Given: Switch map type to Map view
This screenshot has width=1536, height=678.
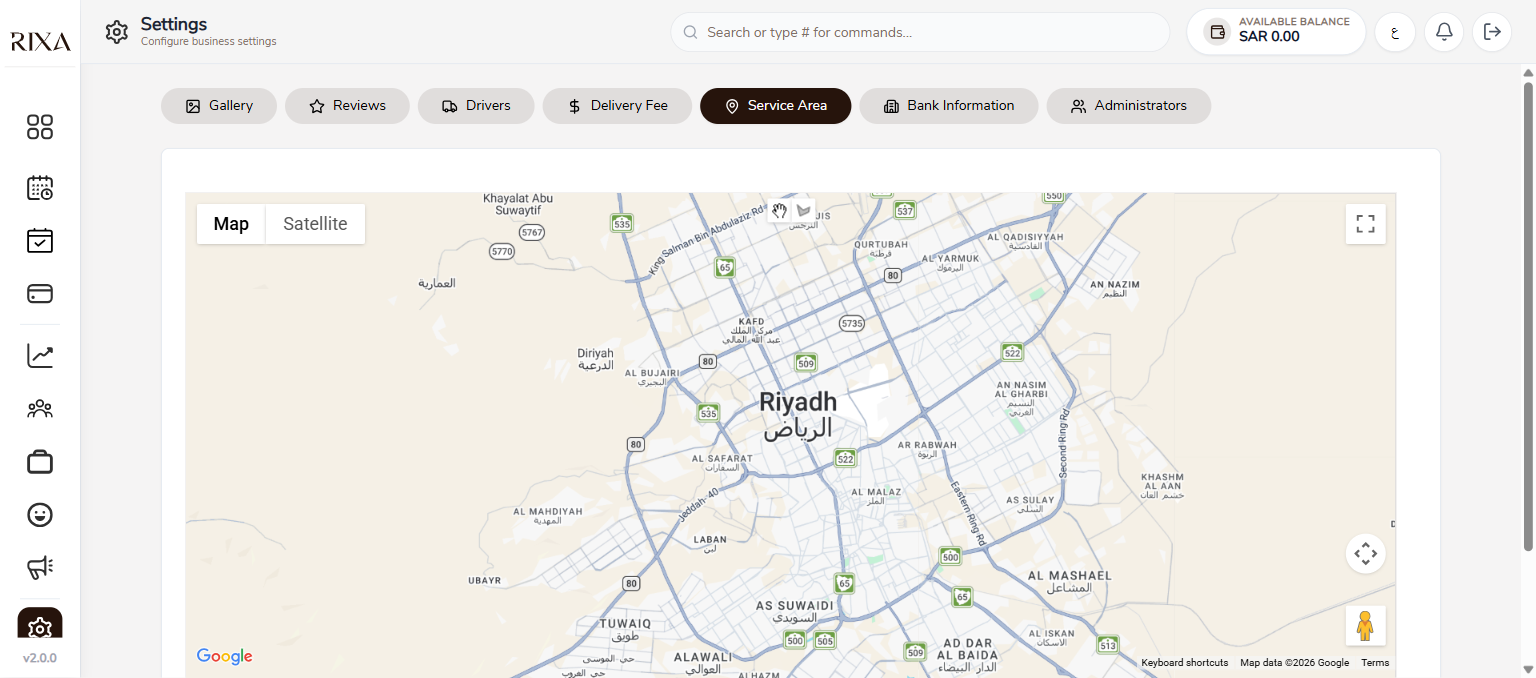Looking at the screenshot, I should (x=231, y=224).
